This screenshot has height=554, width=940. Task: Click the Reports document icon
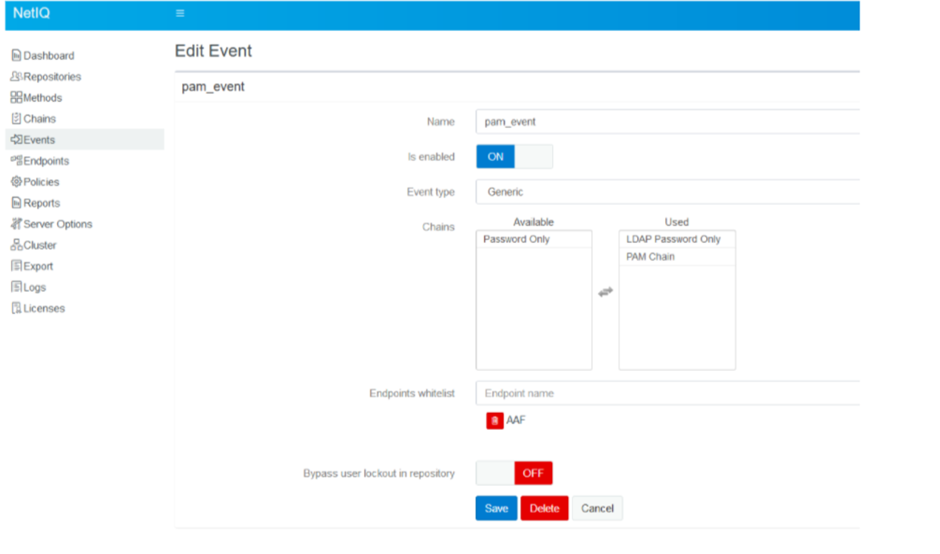pyautogui.click(x=16, y=203)
